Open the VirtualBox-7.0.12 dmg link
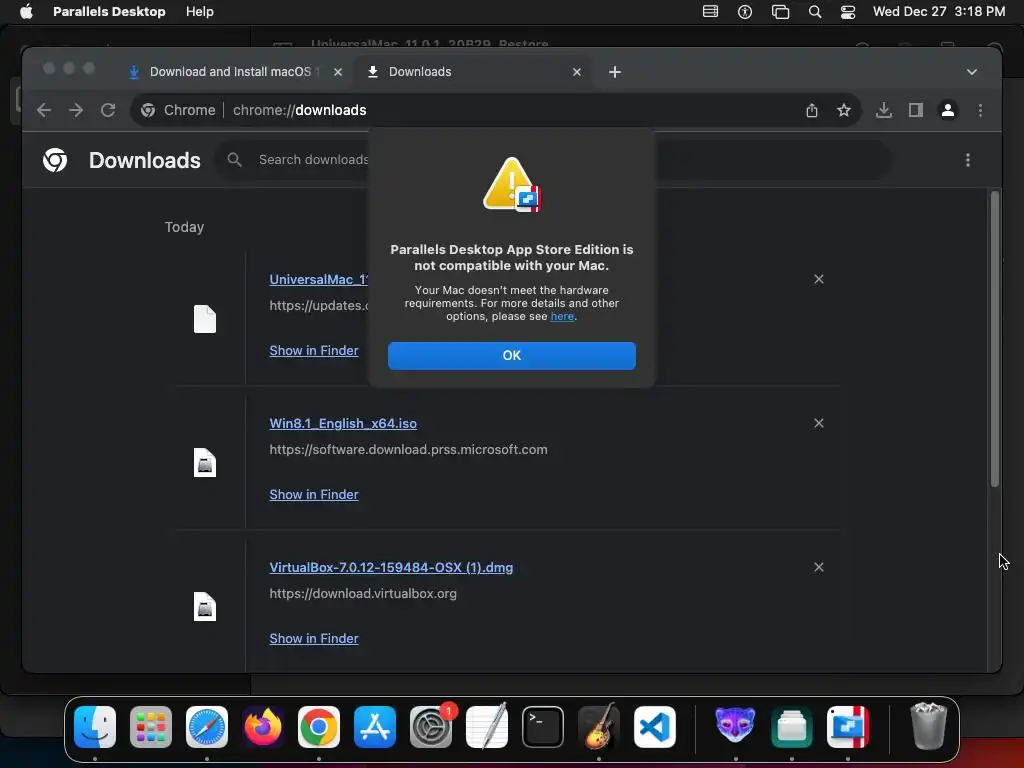1024x768 pixels. [391, 568]
